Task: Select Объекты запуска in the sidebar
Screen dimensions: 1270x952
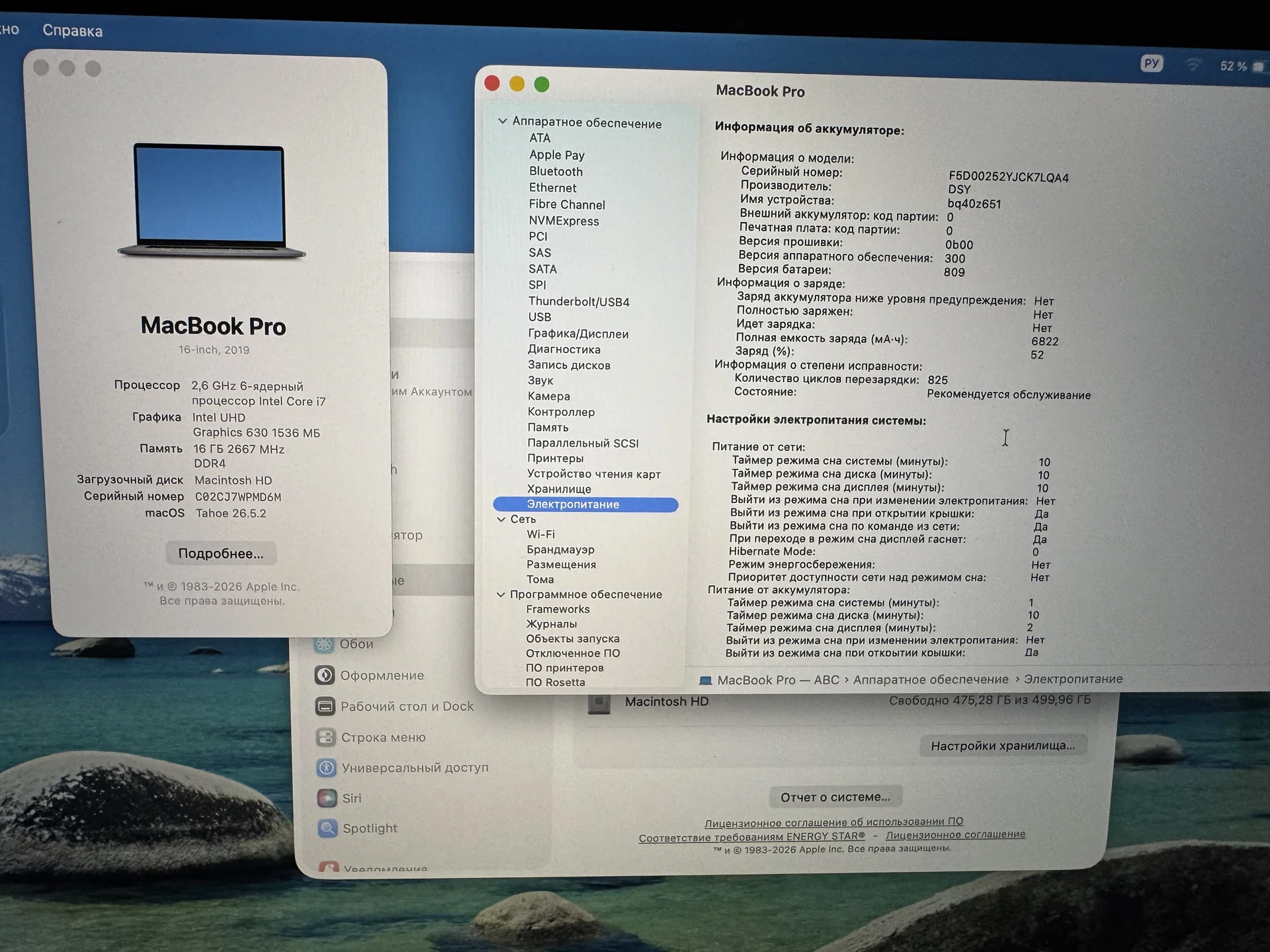Action: [573, 639]
